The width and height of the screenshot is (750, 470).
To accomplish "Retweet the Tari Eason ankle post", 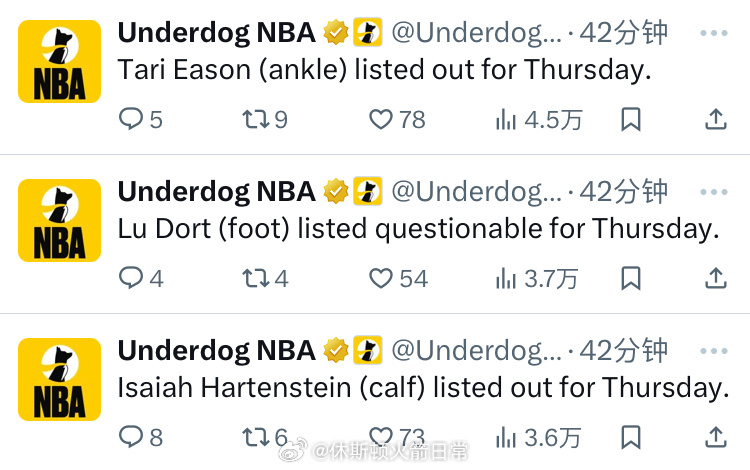I will 255,120.
